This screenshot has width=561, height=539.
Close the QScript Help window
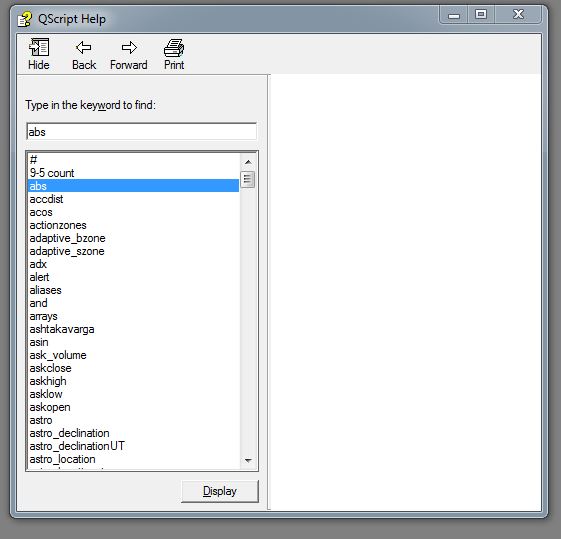pyautogui.click(x=518, y=15)
